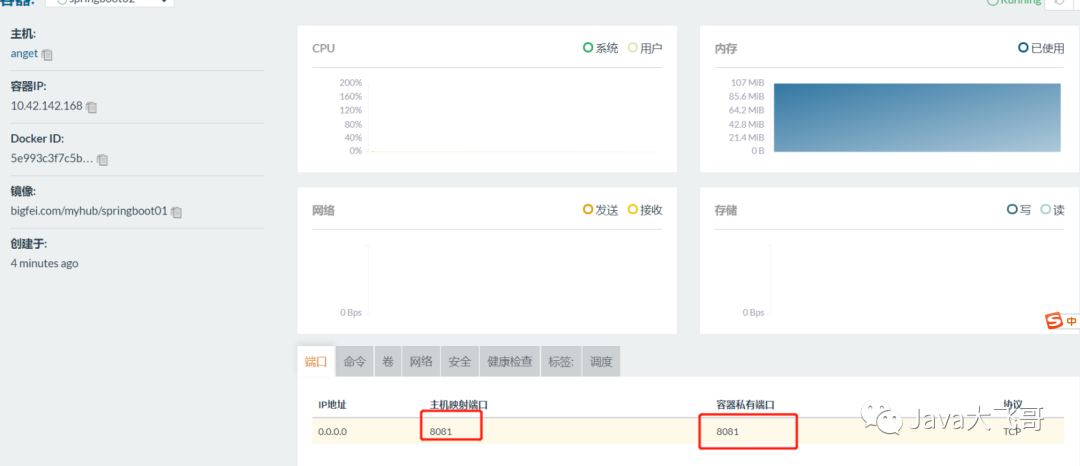Switch to the 卷 tab
The height and width of the screenshot is (466, 1080).
[x=388, y=361]
